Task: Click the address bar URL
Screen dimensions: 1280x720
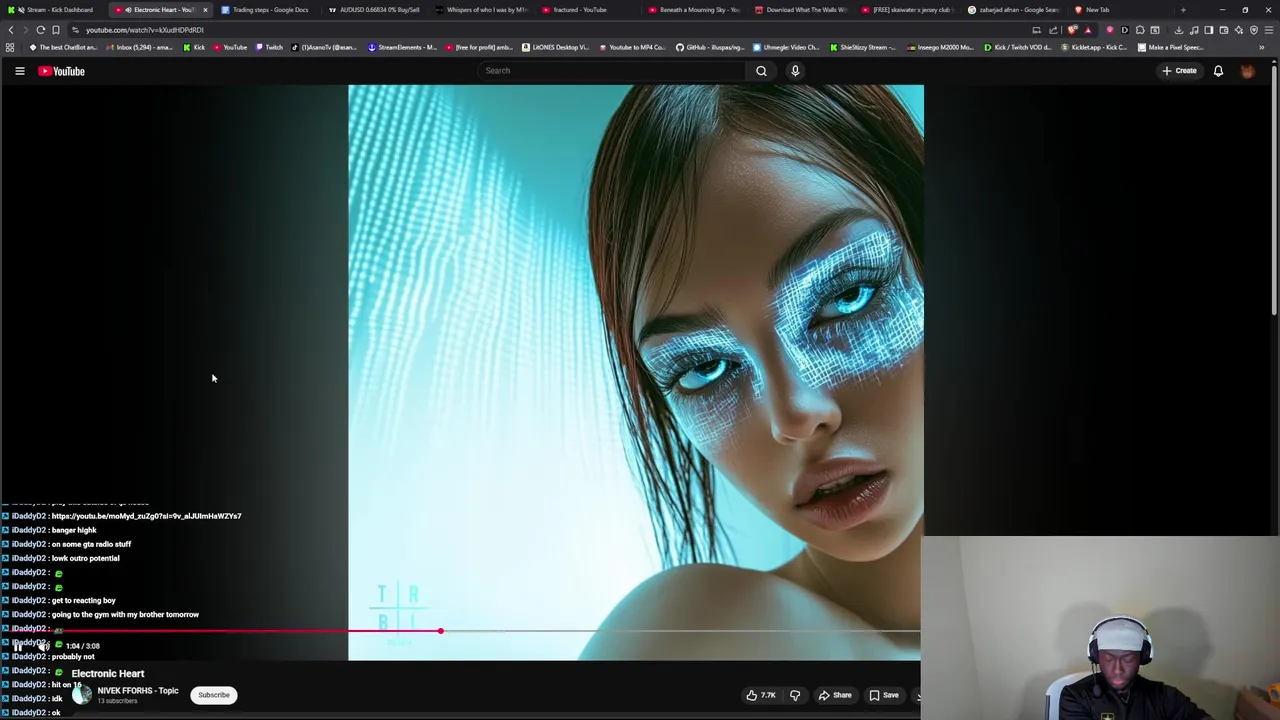Action: pos(145,30)
